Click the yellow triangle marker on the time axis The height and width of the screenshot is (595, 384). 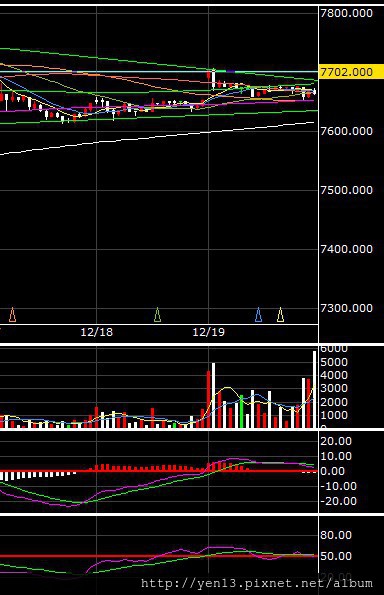click(280, 315)
